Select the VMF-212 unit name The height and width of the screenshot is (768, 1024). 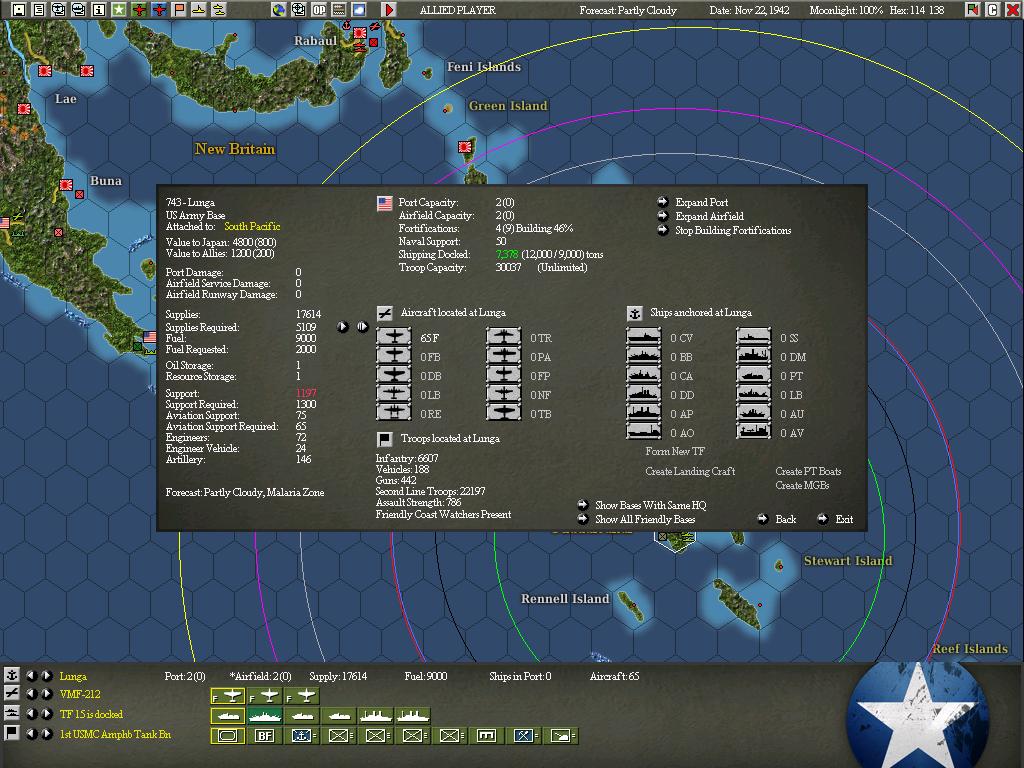point(80,694)
